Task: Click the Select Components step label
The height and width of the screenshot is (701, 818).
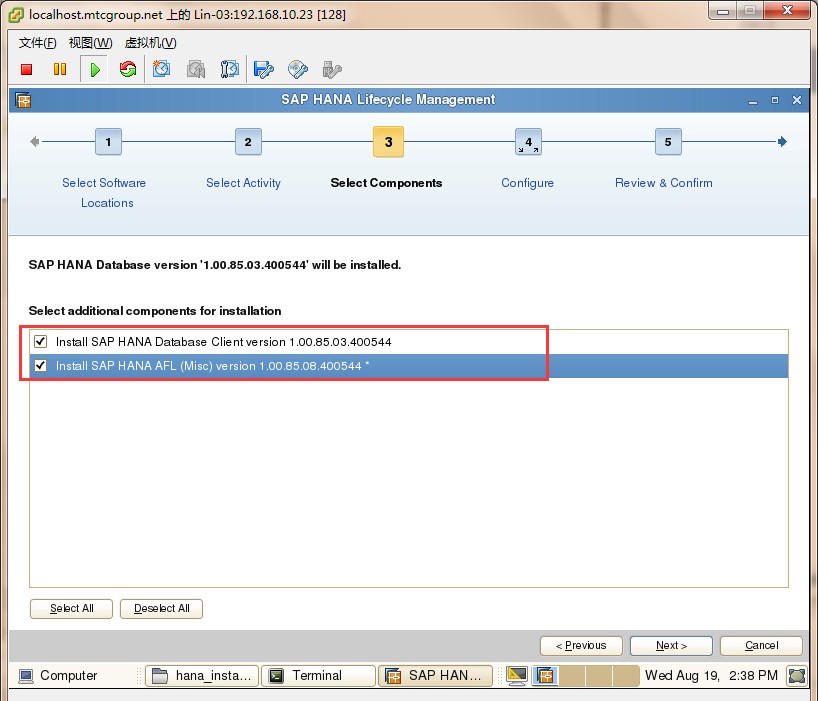Action: (x=386, y=183)
